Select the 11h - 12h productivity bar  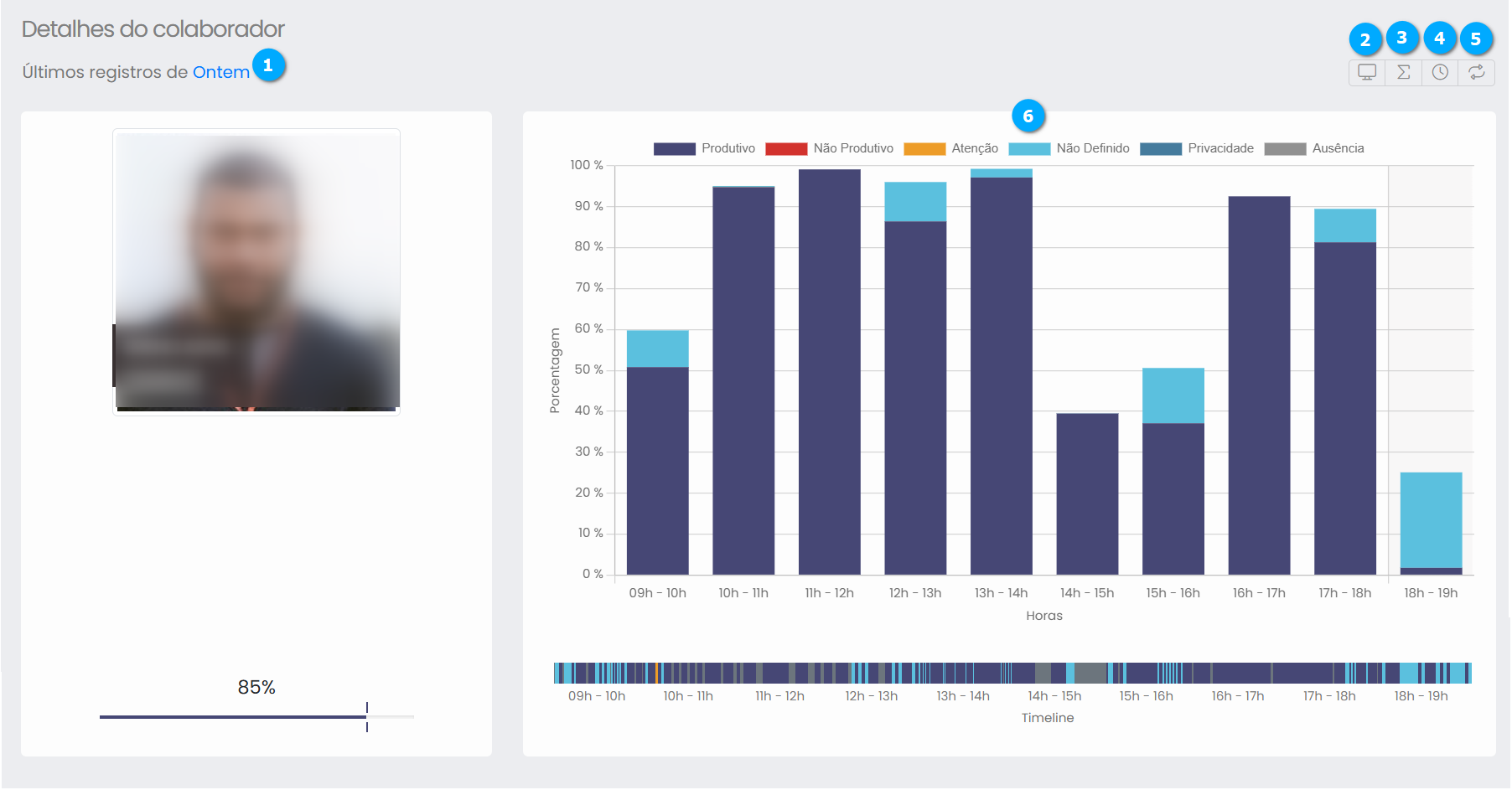point(829,372)
